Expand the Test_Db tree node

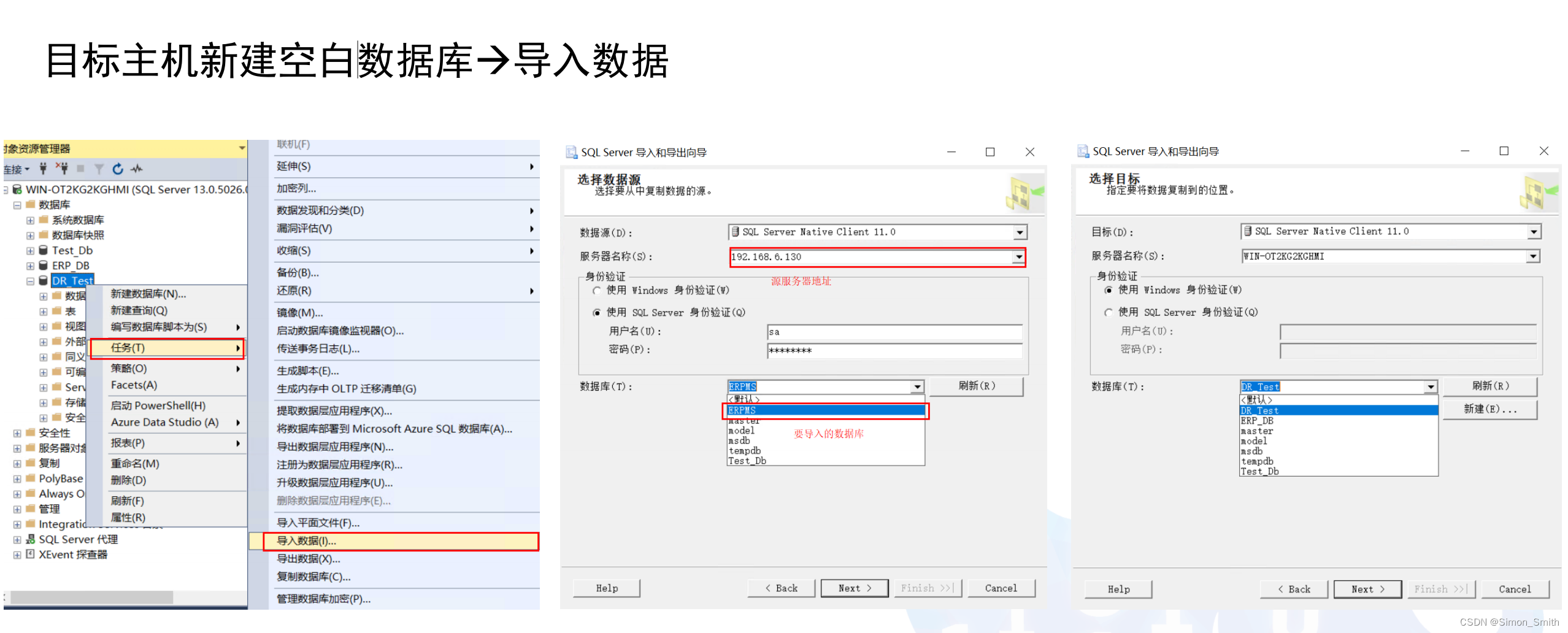(30, 250)
